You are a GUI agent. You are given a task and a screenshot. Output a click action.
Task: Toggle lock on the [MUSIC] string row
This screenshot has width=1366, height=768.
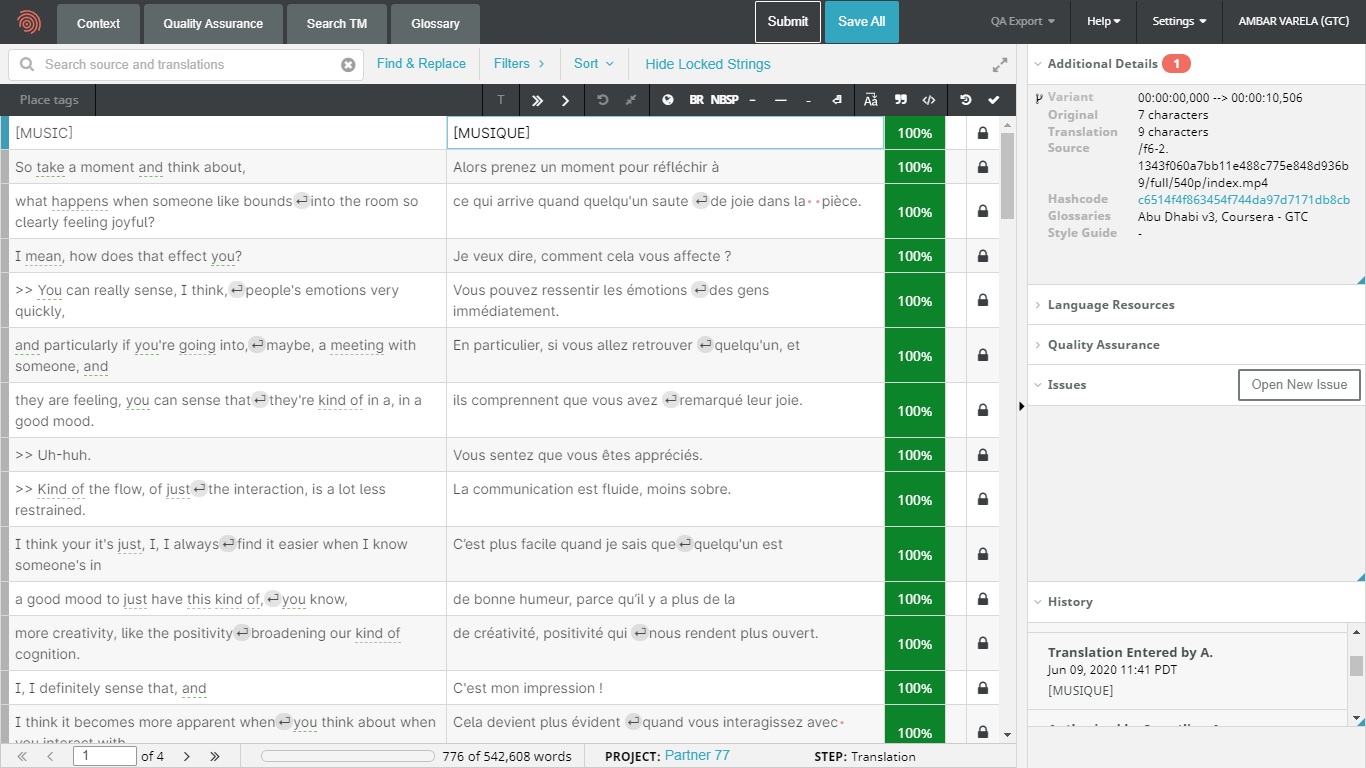coord(983,133)
